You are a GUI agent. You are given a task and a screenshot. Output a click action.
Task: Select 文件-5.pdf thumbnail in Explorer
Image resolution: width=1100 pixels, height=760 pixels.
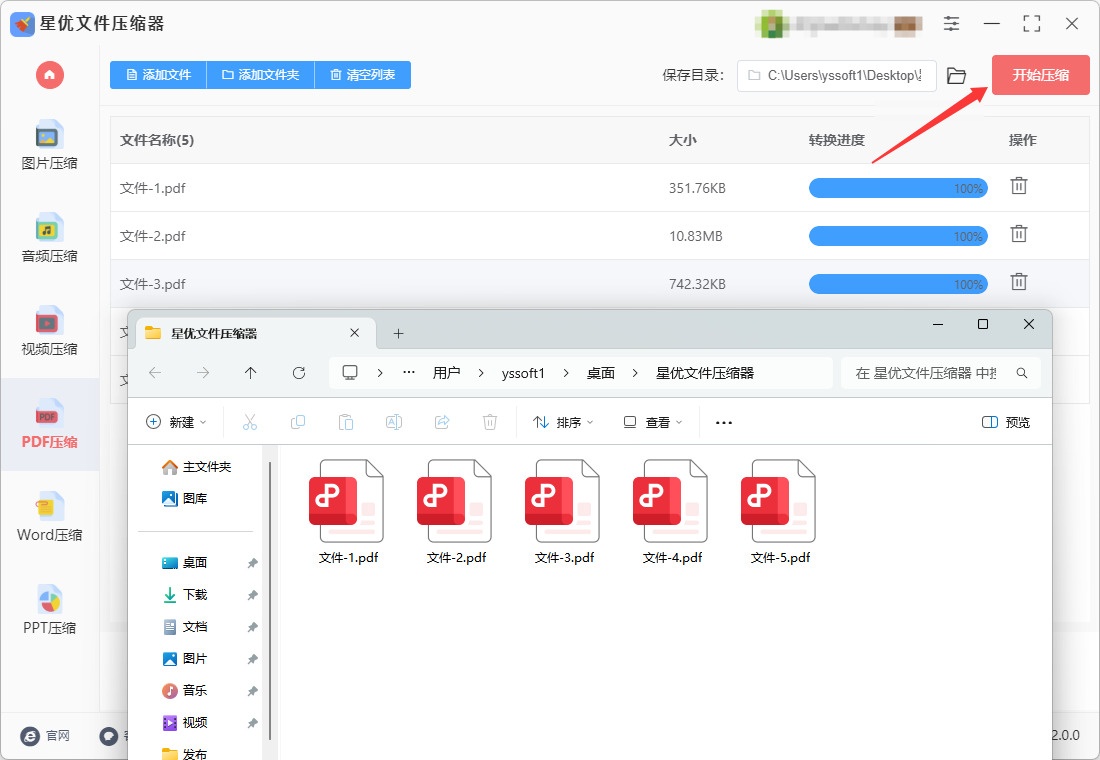coord(781,501)
